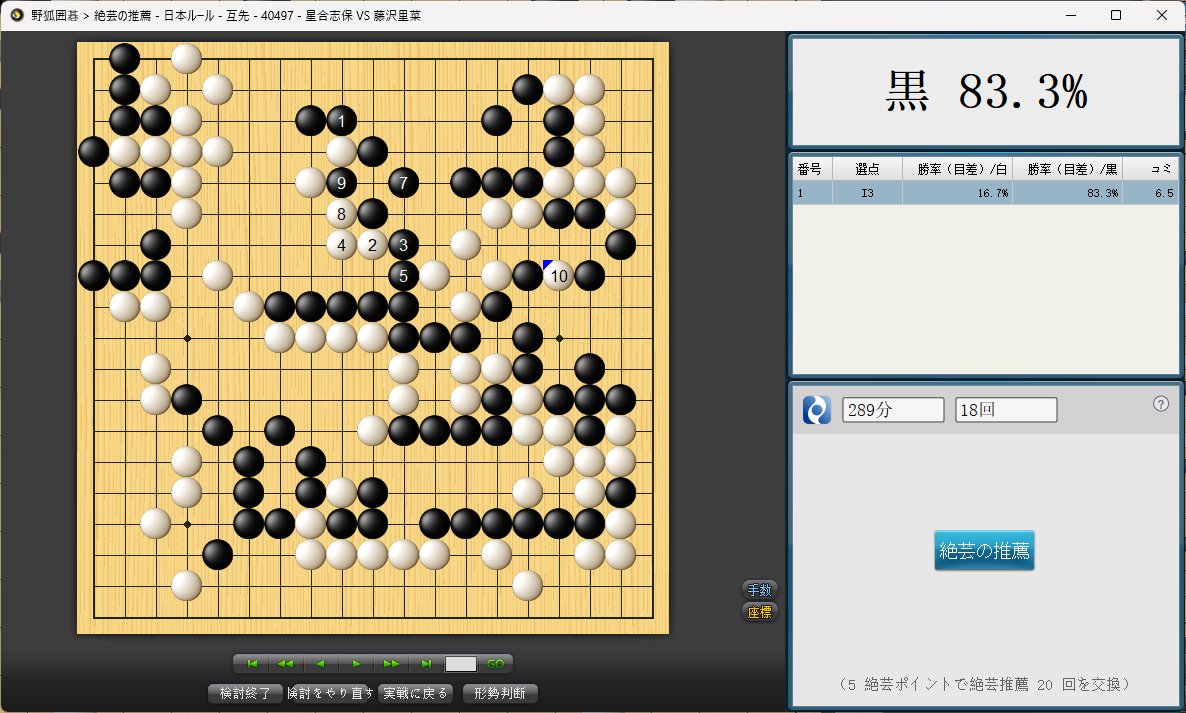1186x713 pixels.
Task: Click the 実戦に戻る button
Action: pyautogui.click(x=415, y=693)
